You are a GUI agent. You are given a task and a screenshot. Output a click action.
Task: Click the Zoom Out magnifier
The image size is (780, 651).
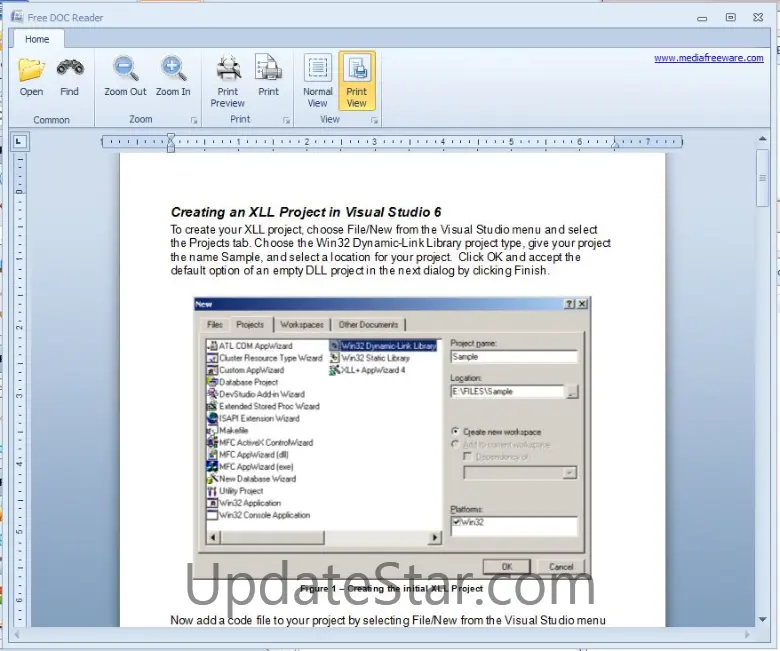(125, 77)
